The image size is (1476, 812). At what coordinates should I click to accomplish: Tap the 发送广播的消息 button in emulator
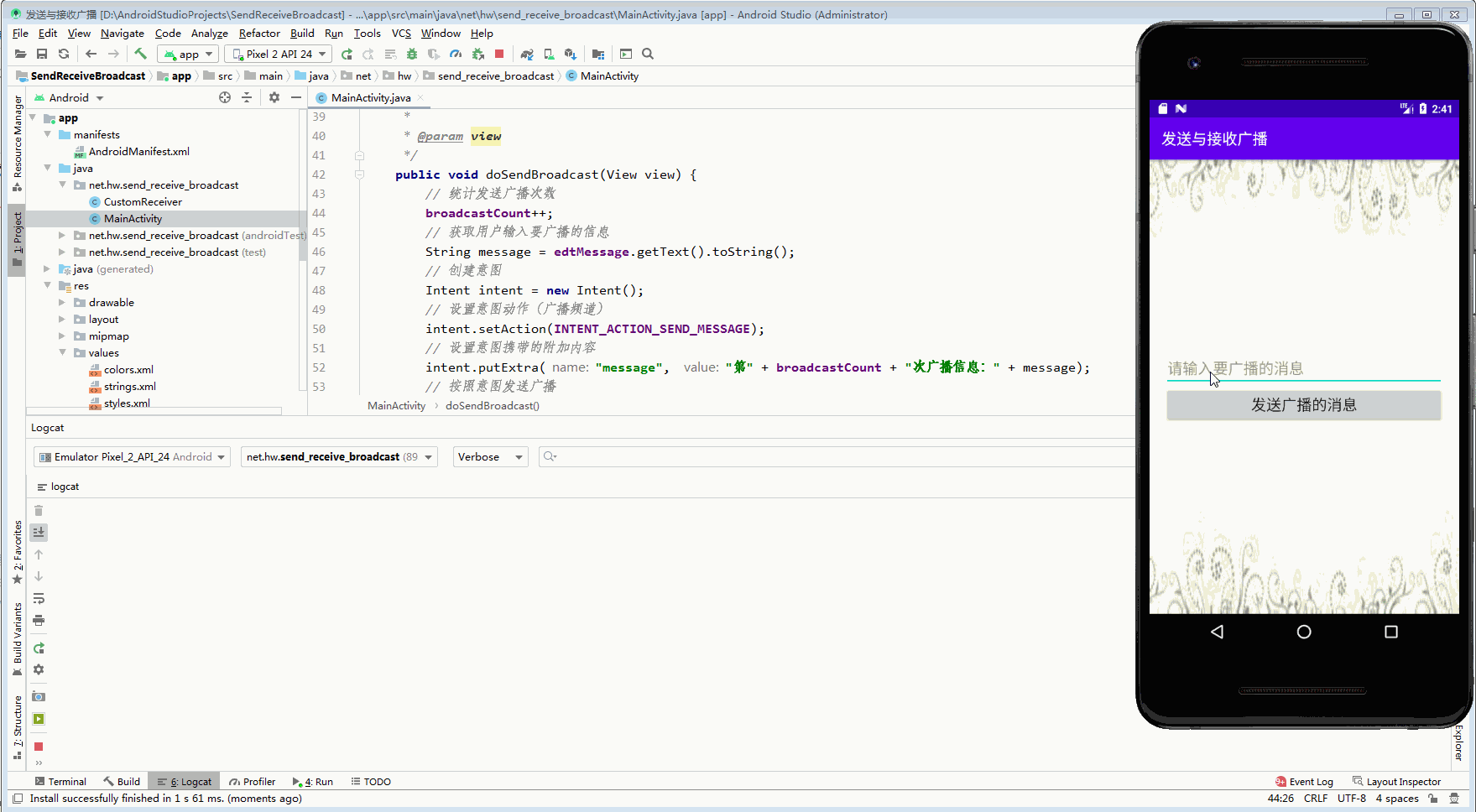pyautogui.click(x=1303, y=405)
